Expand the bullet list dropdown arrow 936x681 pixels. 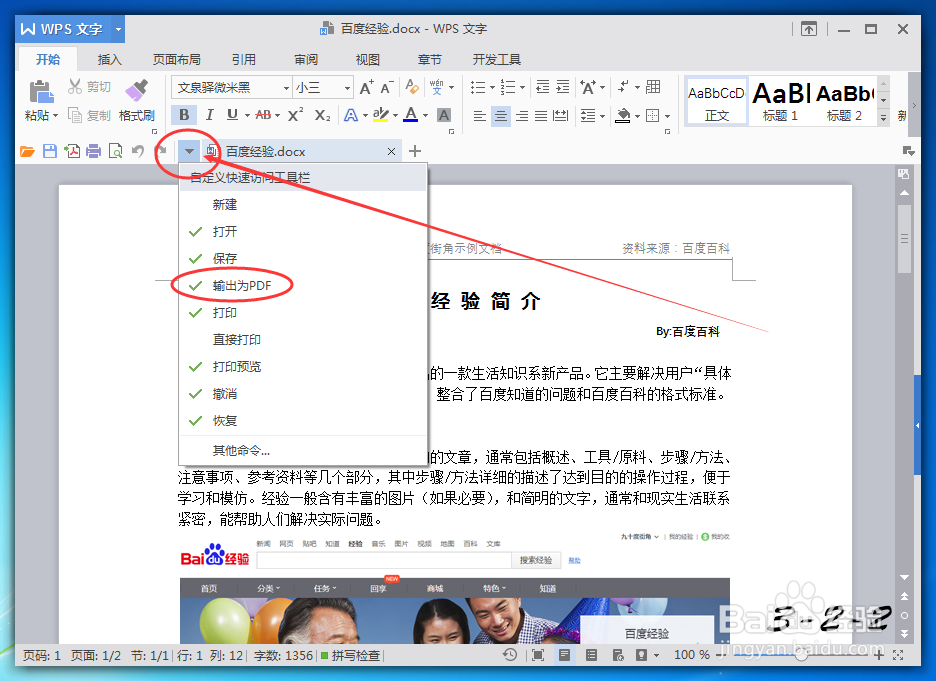492,88
